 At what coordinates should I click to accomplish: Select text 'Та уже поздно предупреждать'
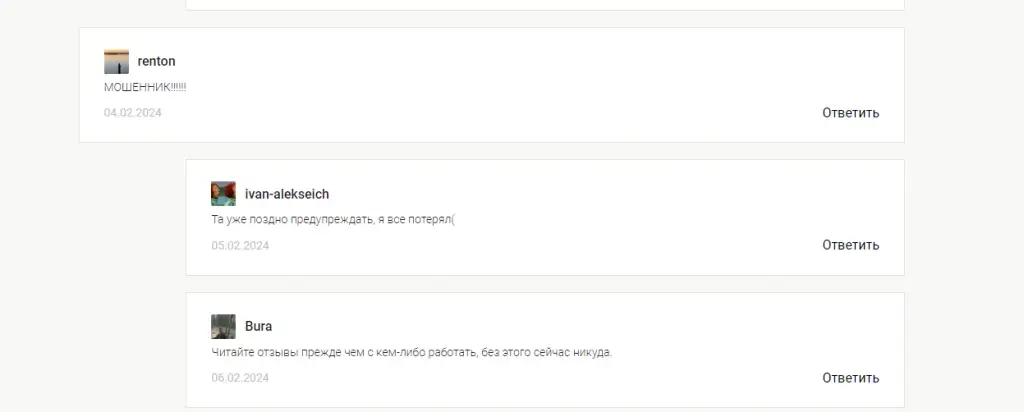[x=293, y=220]
